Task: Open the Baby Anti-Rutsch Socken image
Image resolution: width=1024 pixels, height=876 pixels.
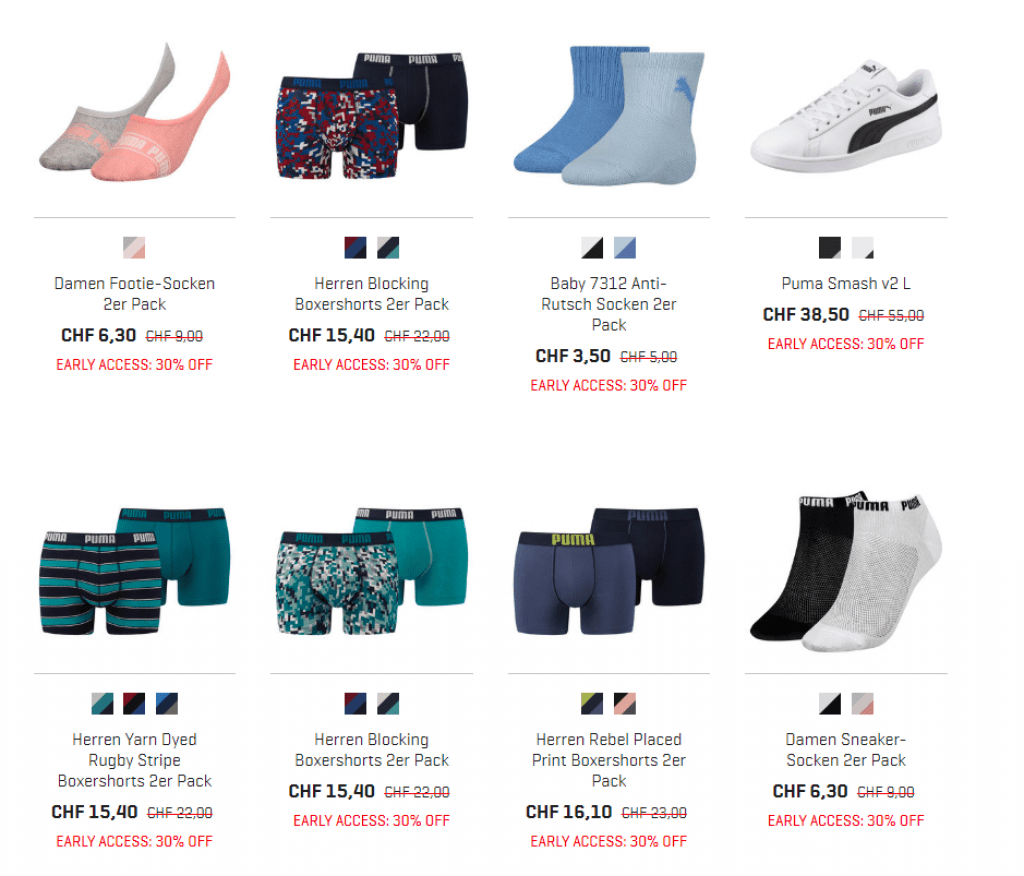Action: [x=609, y=116]
